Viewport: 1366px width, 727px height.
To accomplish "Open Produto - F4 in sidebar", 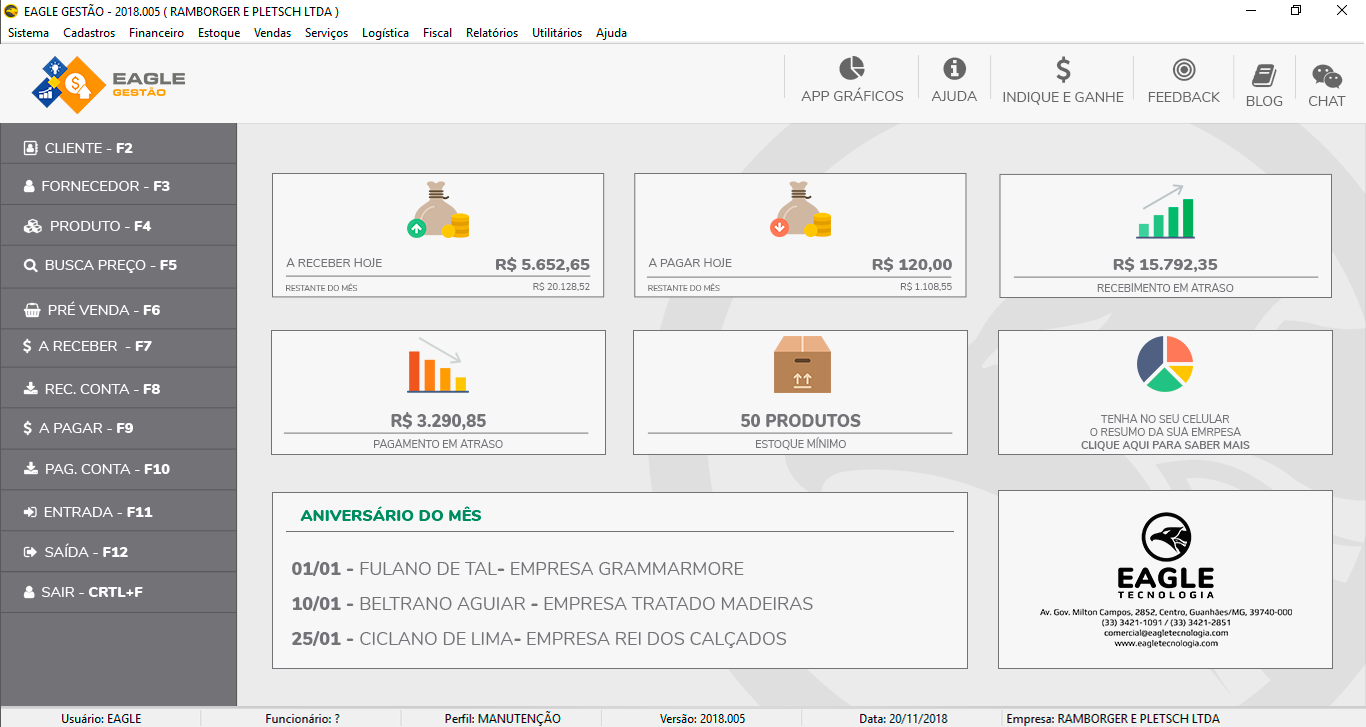I will point(118,226).
